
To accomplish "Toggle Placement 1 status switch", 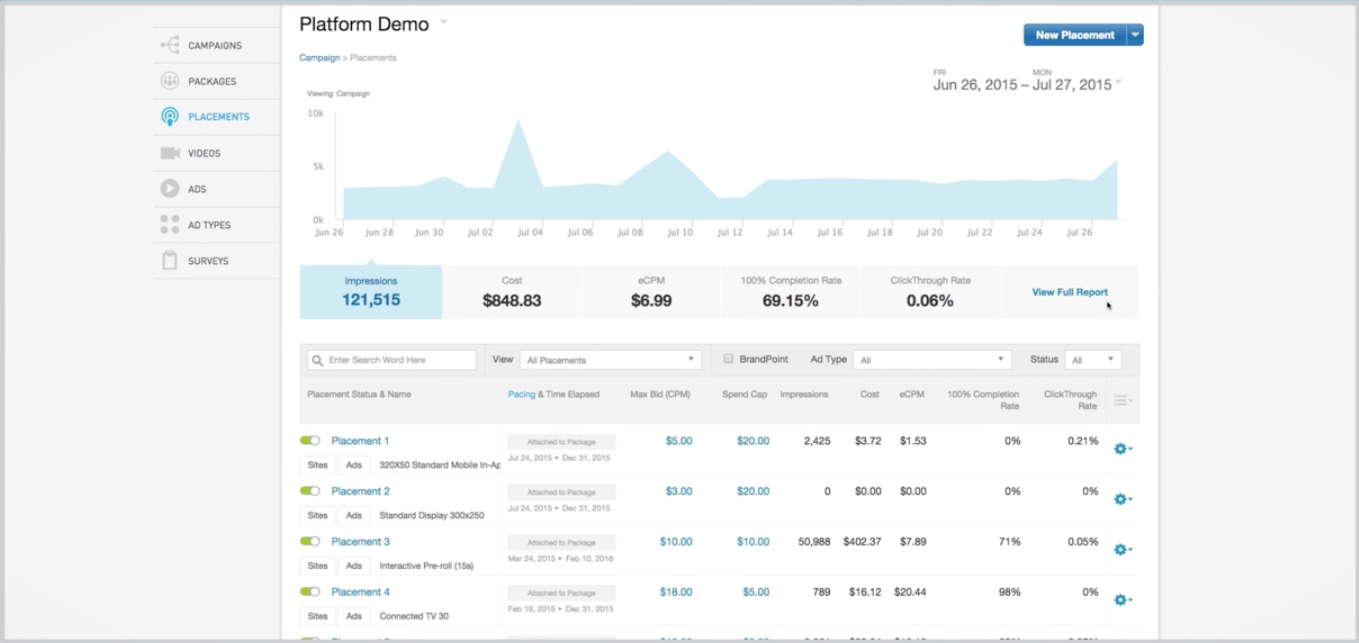I will pyautogui.click(x=310, y=441).
